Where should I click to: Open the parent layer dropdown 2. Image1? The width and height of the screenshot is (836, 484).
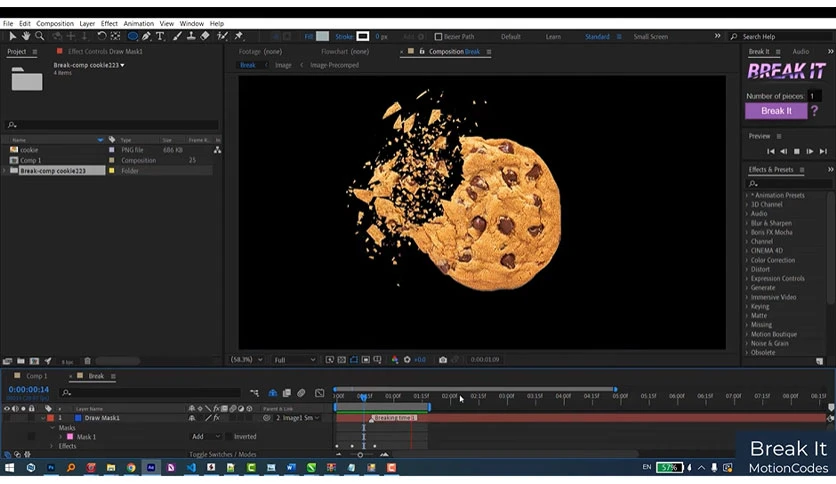coord(298,418)
